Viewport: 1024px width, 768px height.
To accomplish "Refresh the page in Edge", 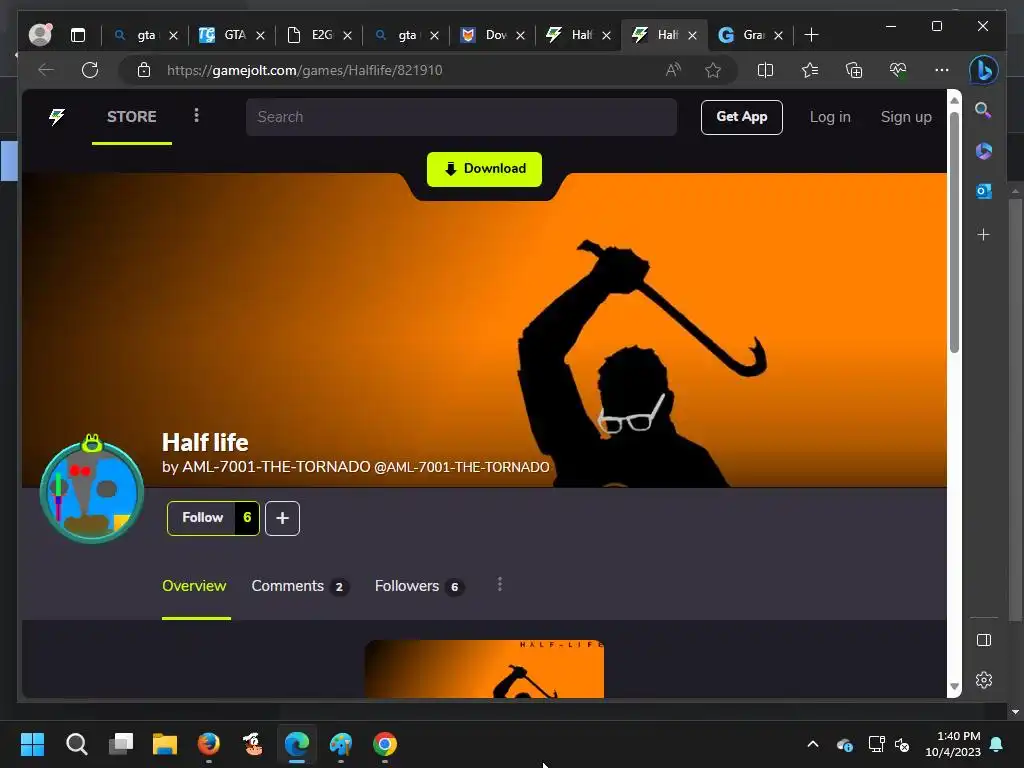I will click(x=90, y=70).
